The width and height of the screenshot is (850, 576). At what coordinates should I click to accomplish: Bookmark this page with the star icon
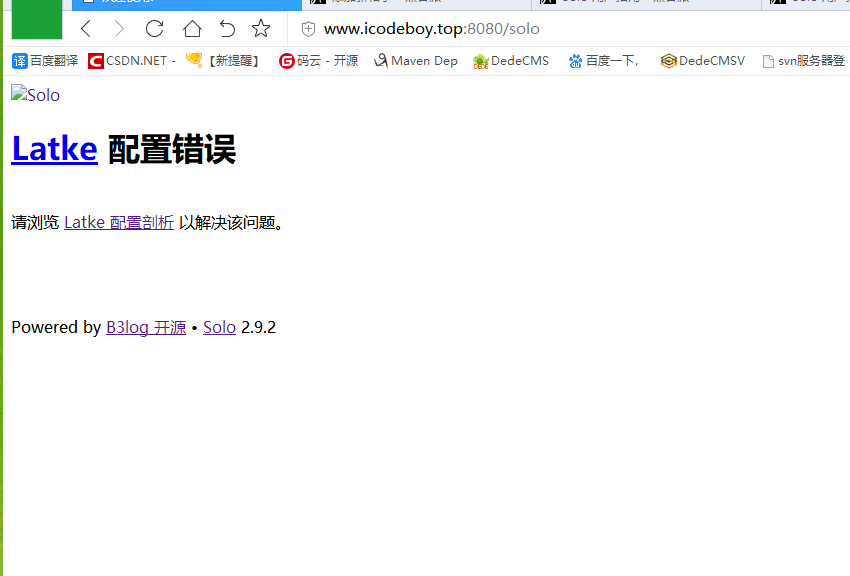tap(261, 29)
